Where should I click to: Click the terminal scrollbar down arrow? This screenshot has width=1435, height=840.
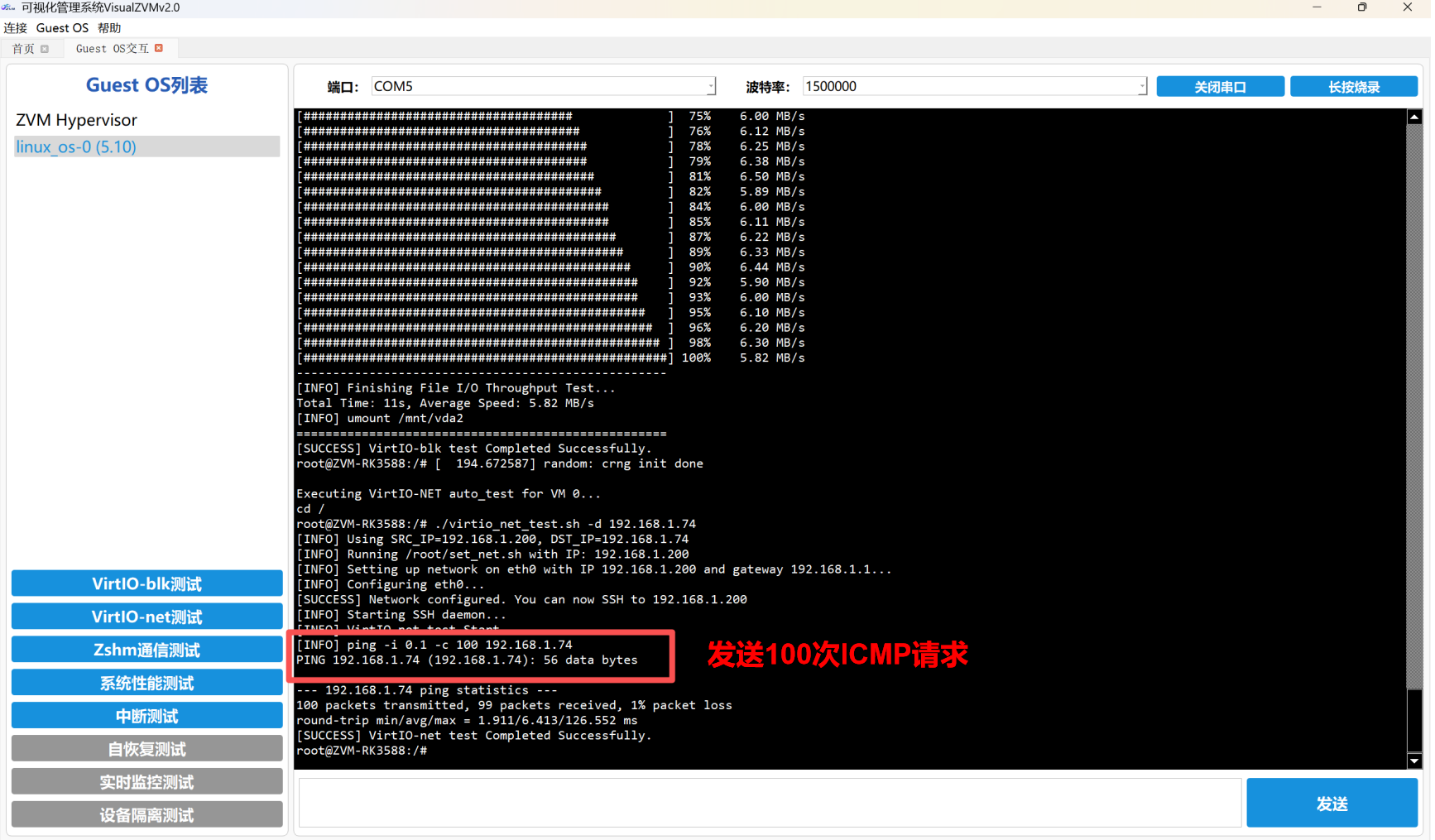[x=1414, y=761]
